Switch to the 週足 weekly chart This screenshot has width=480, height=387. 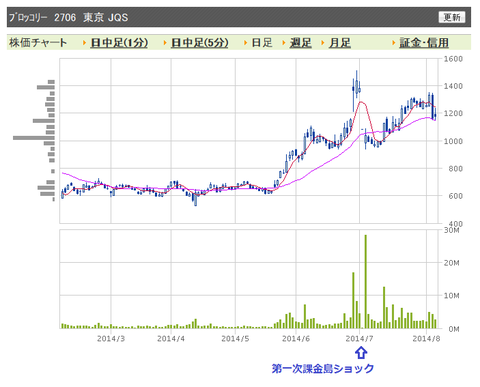[x=300, y=43]
